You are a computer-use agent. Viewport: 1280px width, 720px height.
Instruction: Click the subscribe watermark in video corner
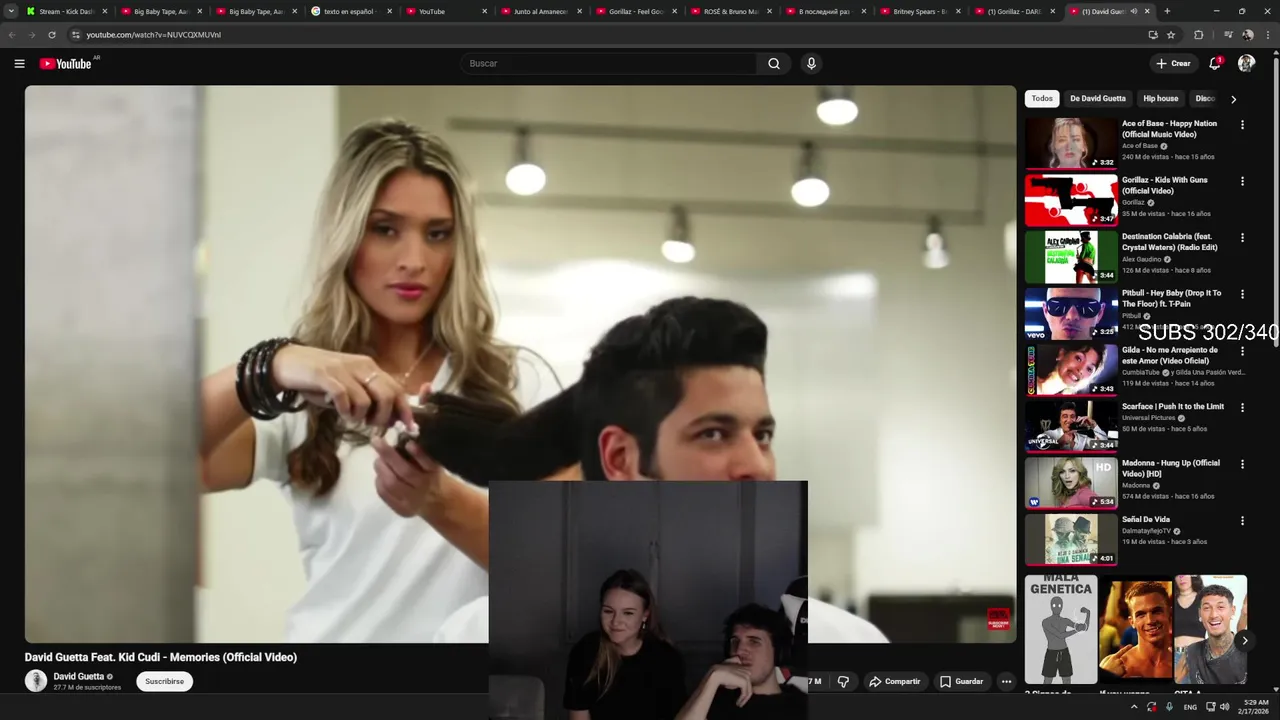[998, 619]
